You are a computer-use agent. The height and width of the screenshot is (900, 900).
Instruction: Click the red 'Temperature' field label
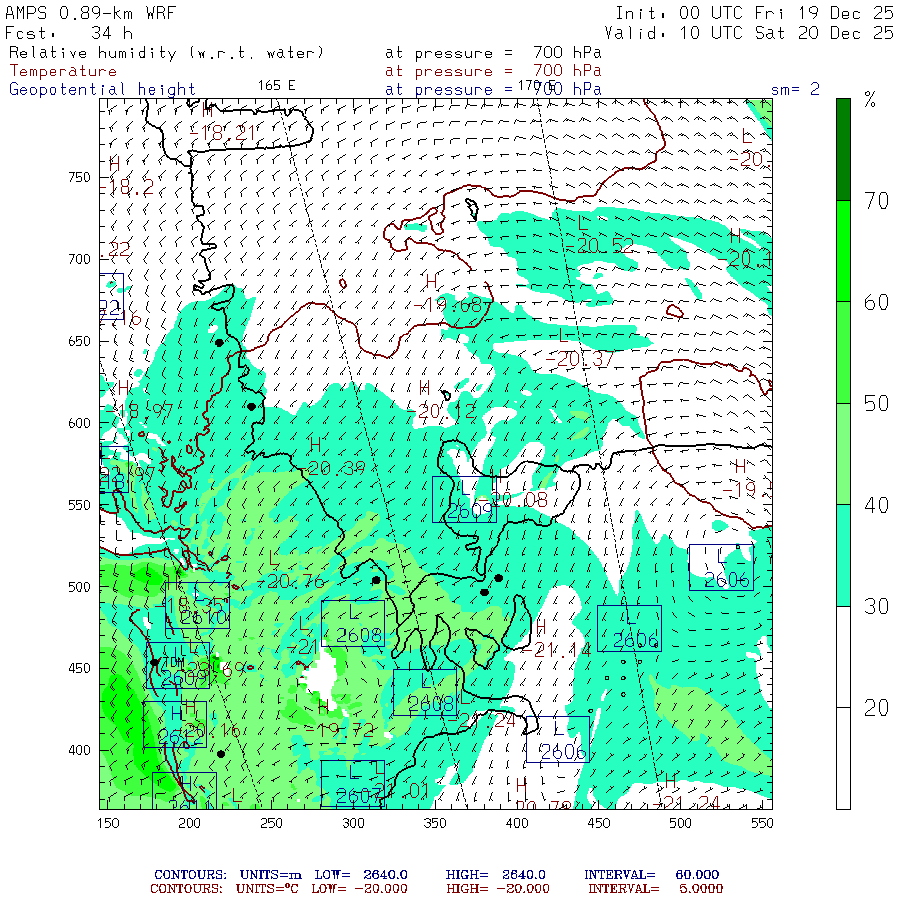(63, 71)
